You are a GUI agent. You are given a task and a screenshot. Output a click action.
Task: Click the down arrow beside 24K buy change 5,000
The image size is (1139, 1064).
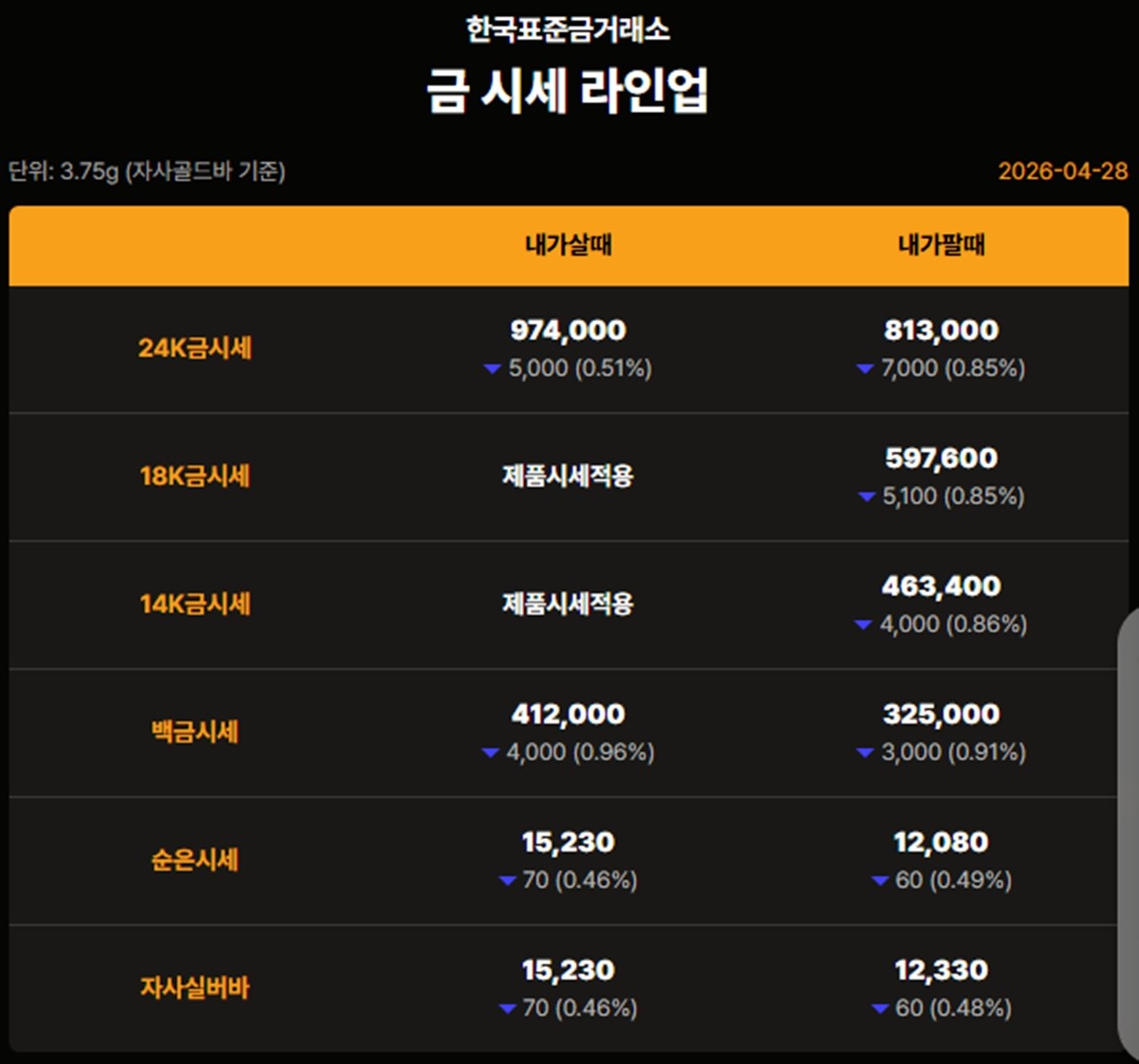pyautogui.click(x=492, y=369)
